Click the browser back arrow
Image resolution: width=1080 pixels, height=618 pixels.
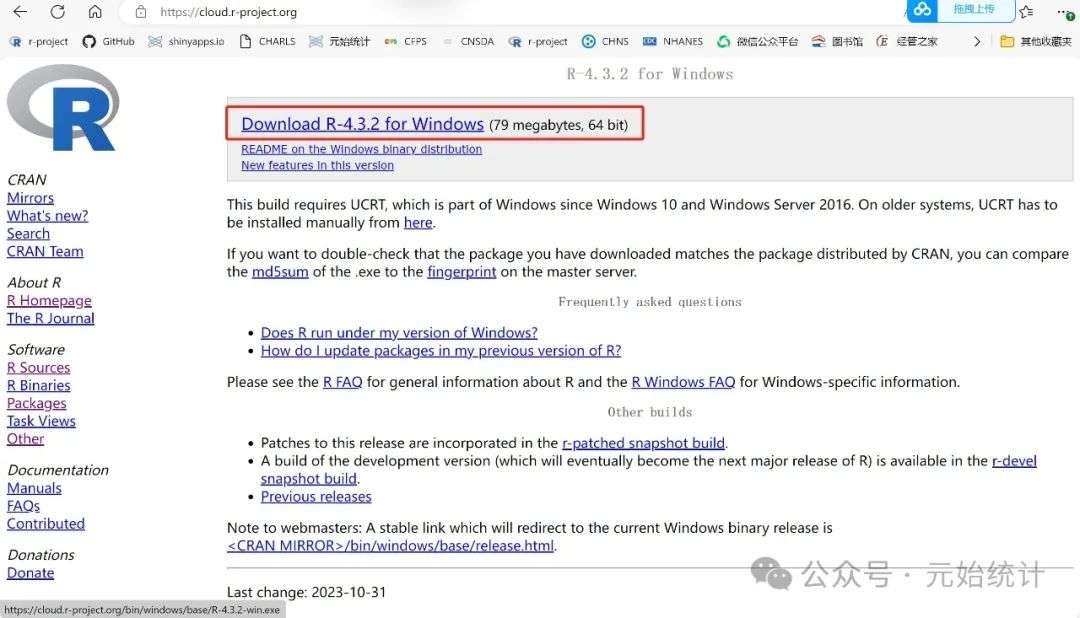(20, 12)
